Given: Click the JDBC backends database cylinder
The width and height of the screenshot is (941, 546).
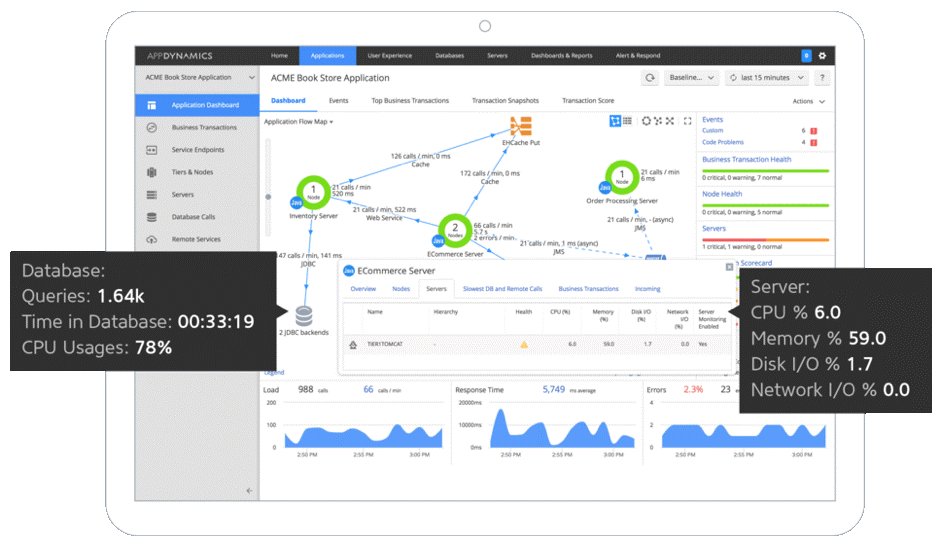Looking at the screenshot, I should (x=304, y=315).
